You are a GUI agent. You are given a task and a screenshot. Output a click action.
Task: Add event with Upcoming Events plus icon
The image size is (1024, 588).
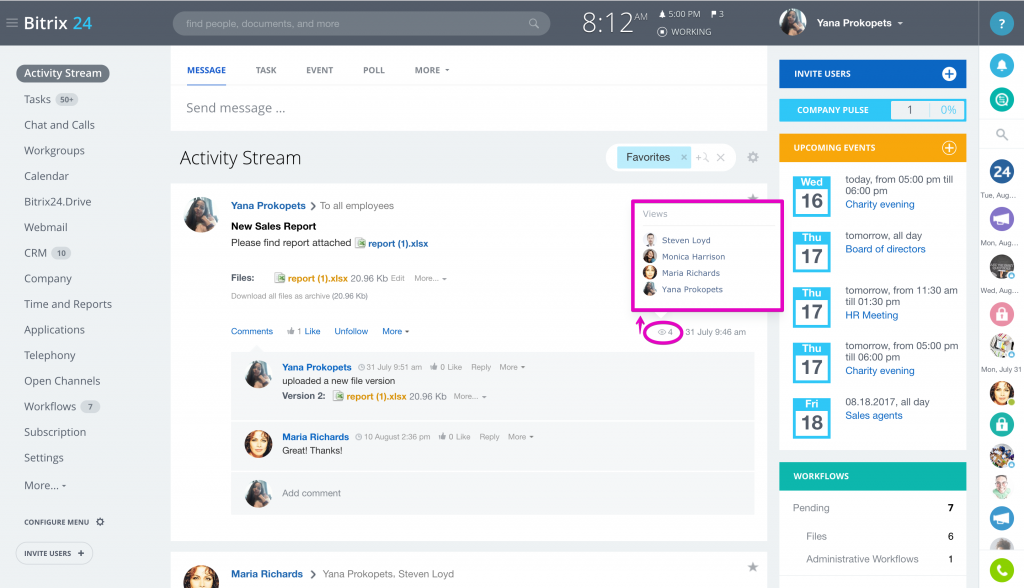tap(948, 148)
